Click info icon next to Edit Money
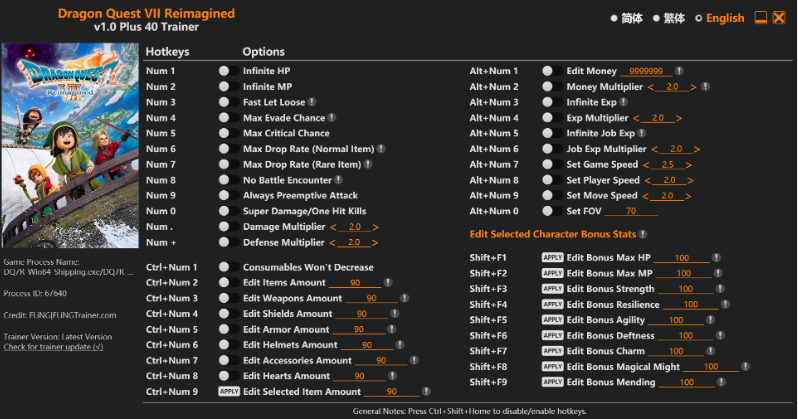The height and width of the screenshot is (419, 798). pos(679,71)
